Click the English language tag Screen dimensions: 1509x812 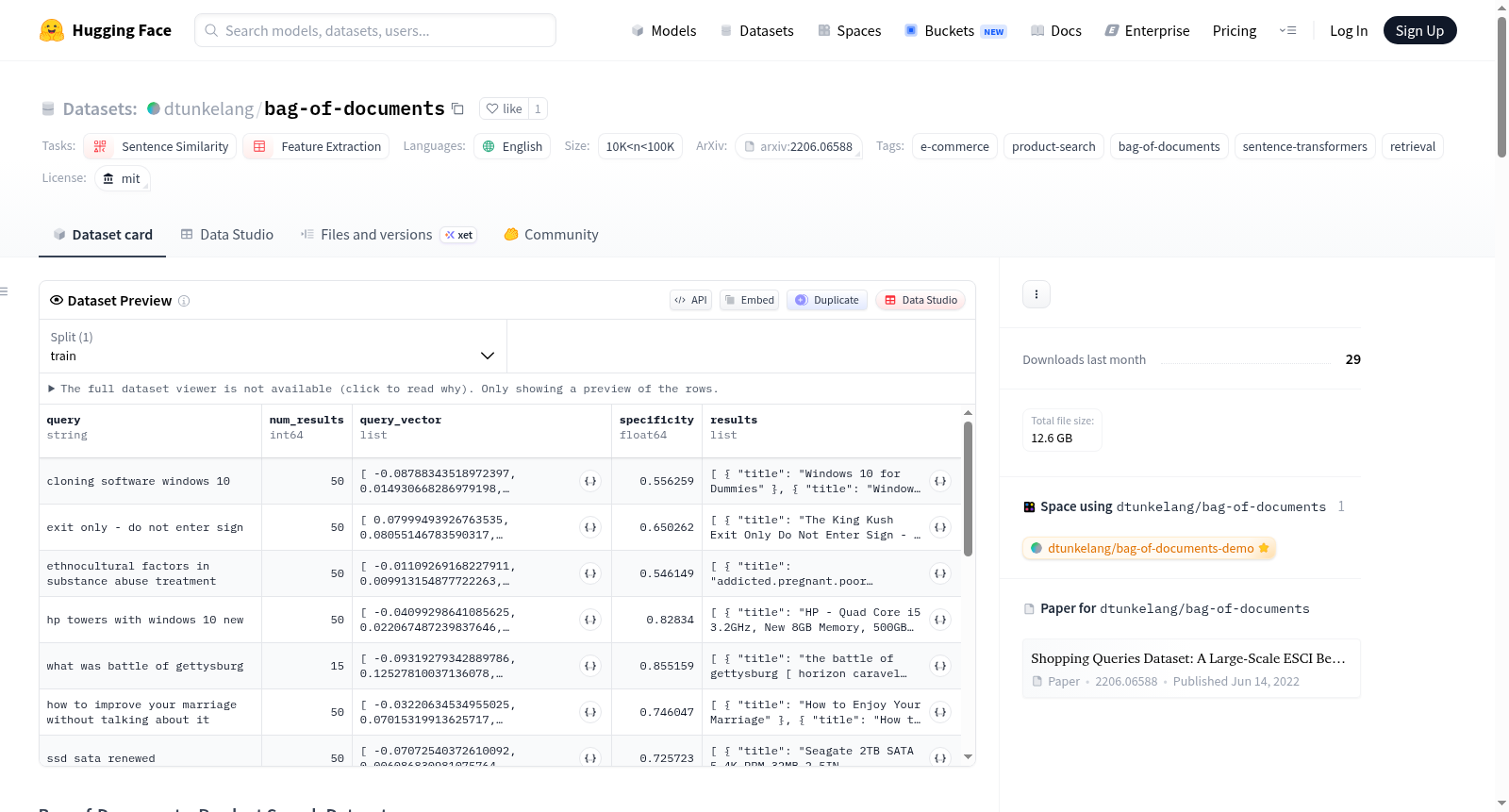coord(512,146)
